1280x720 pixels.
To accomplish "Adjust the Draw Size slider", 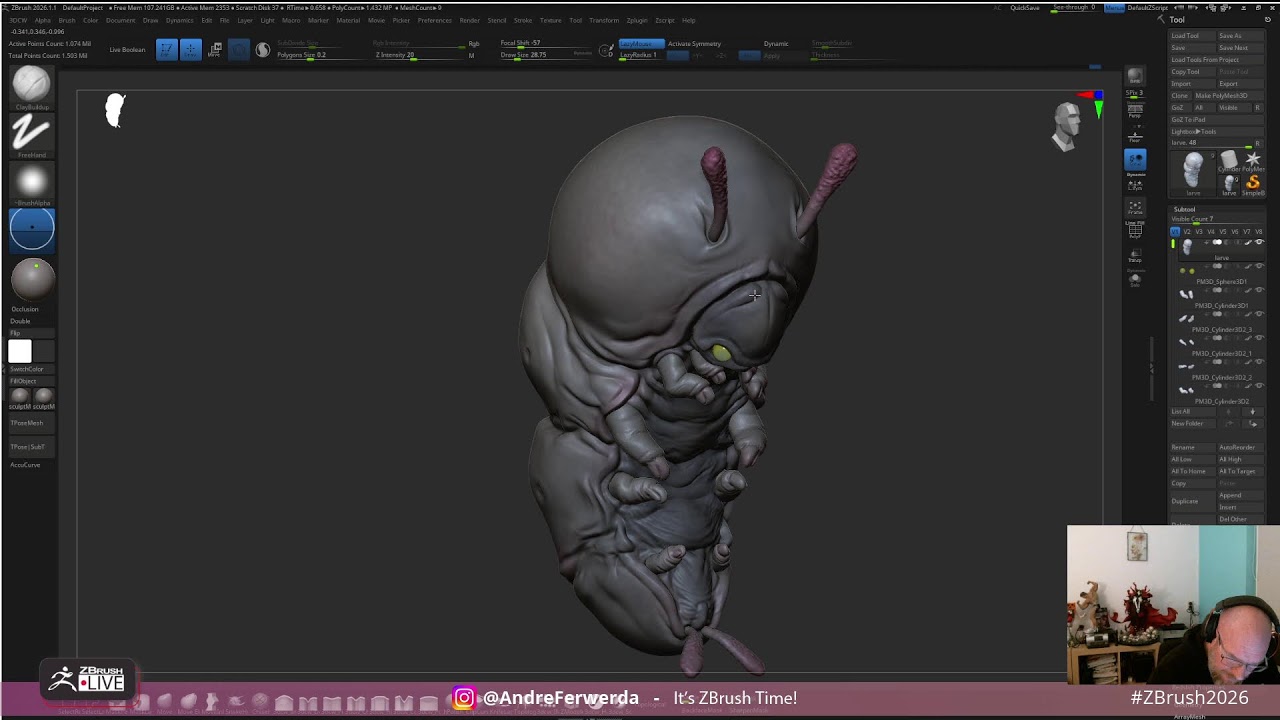I will tap(548, 55).
